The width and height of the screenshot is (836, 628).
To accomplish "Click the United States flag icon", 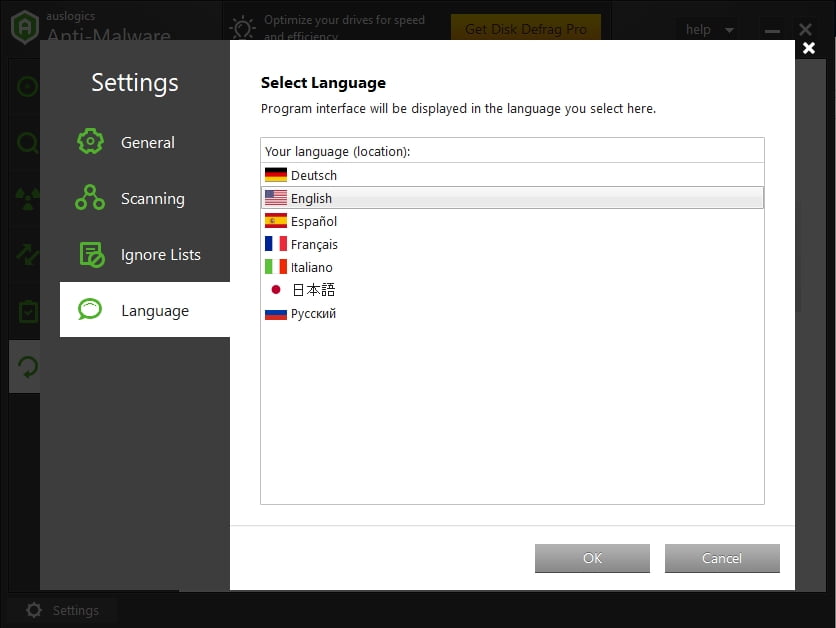I will pos(276,198).
